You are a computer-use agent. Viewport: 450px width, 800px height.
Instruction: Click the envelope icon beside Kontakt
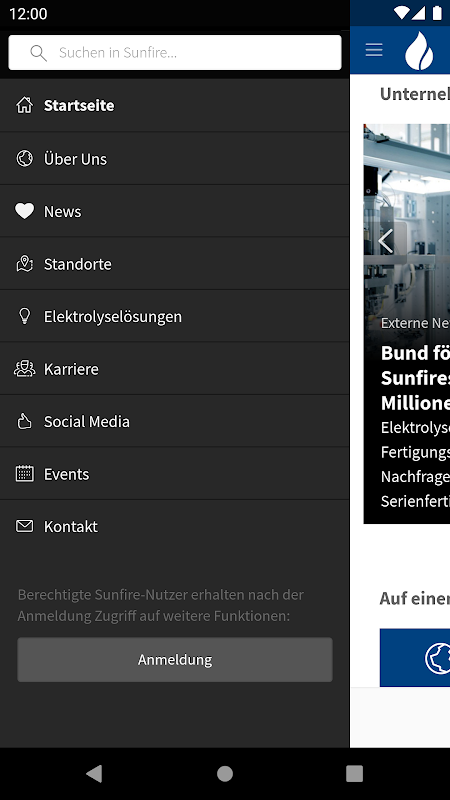pos(24,526)
